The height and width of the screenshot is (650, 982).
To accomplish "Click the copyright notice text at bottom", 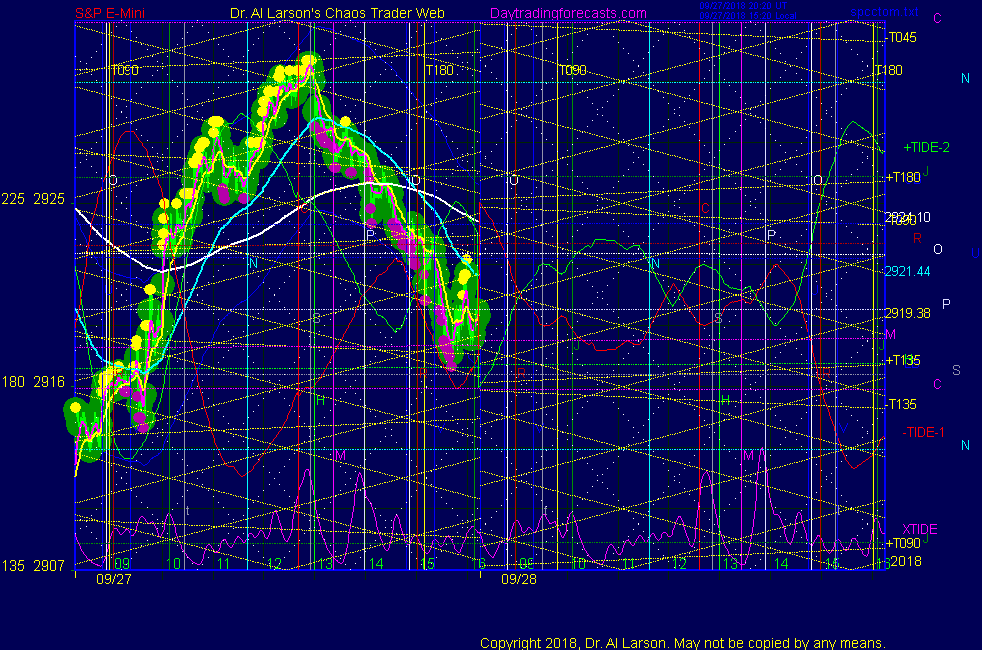I will [x=682, y=643].
